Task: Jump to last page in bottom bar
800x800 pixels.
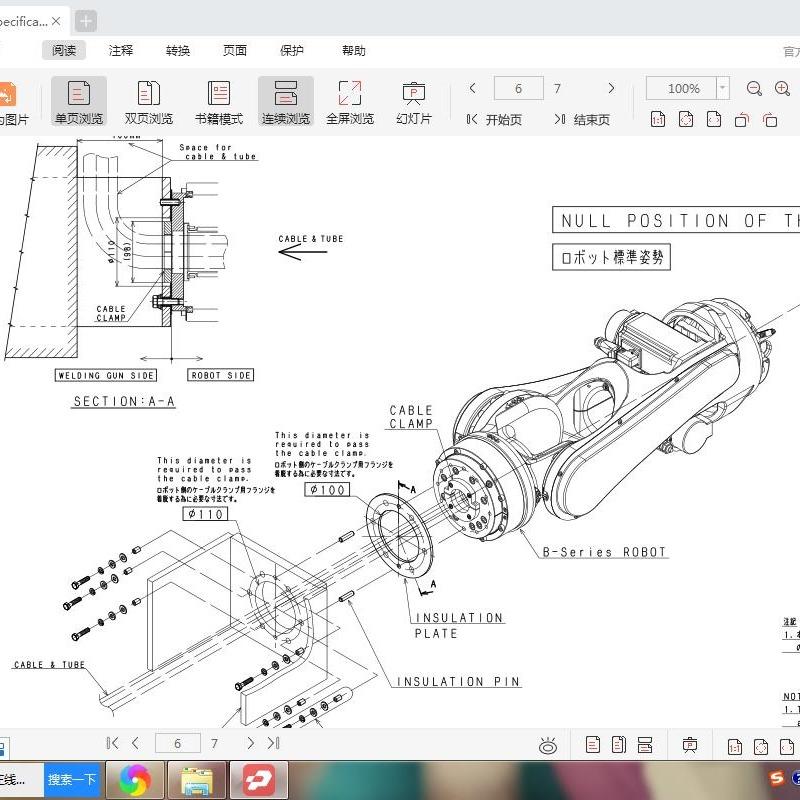Action: [x=273, y=743]
